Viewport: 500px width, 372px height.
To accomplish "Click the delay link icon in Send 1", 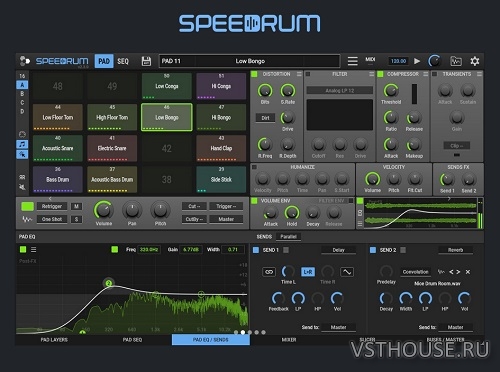I will (x=269, y=272).
